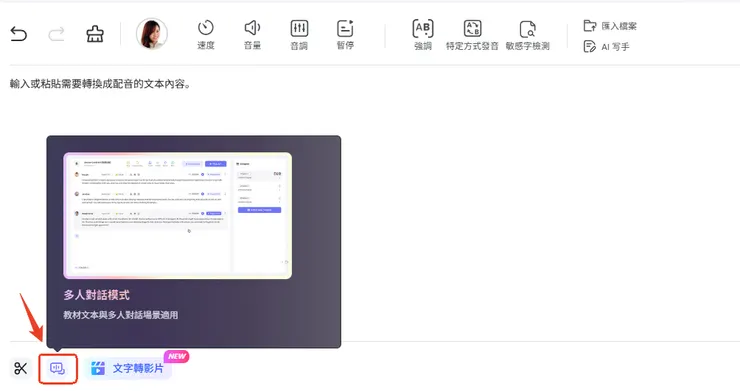Image resolution: width=740 pixels, height=391 pixels.
Task: Insert a 暫停 pause
Action: [x=345, y=35]
